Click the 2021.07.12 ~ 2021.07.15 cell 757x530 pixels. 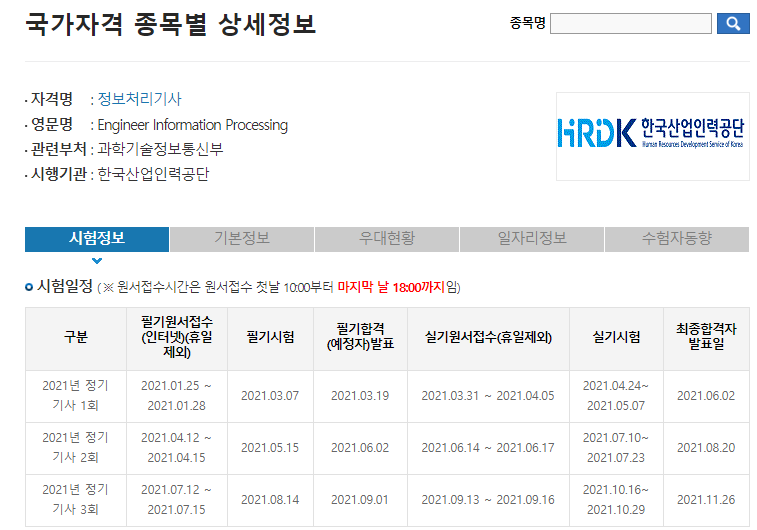point(177,500)
